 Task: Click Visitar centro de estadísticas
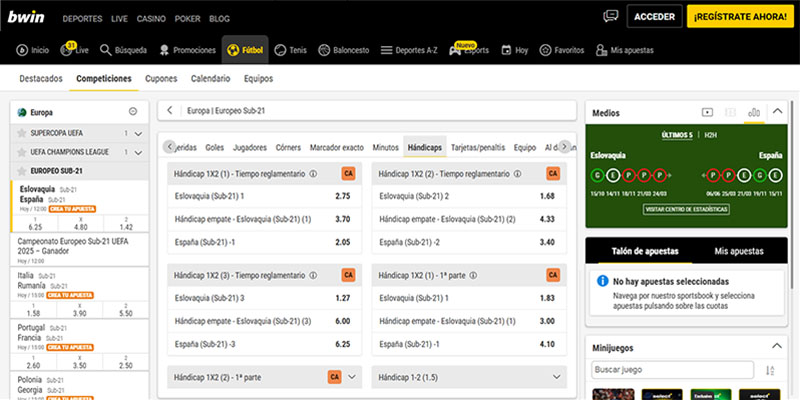pos(686,209)
